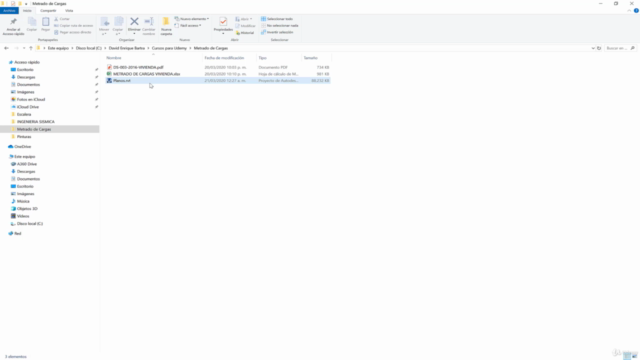The image size is (640, 360).
Task: Click the Copiar icon in Portapapeles
Action: coord(32,22)
